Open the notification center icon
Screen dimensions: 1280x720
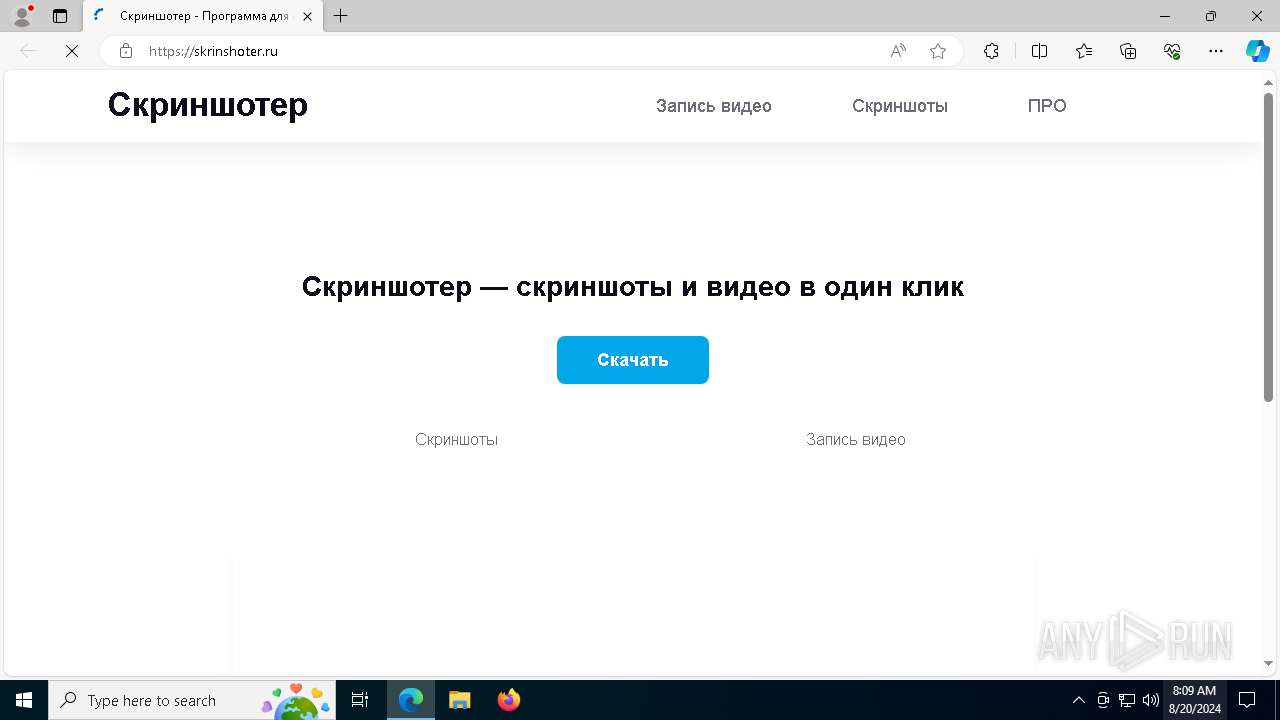coord(1247,700)
